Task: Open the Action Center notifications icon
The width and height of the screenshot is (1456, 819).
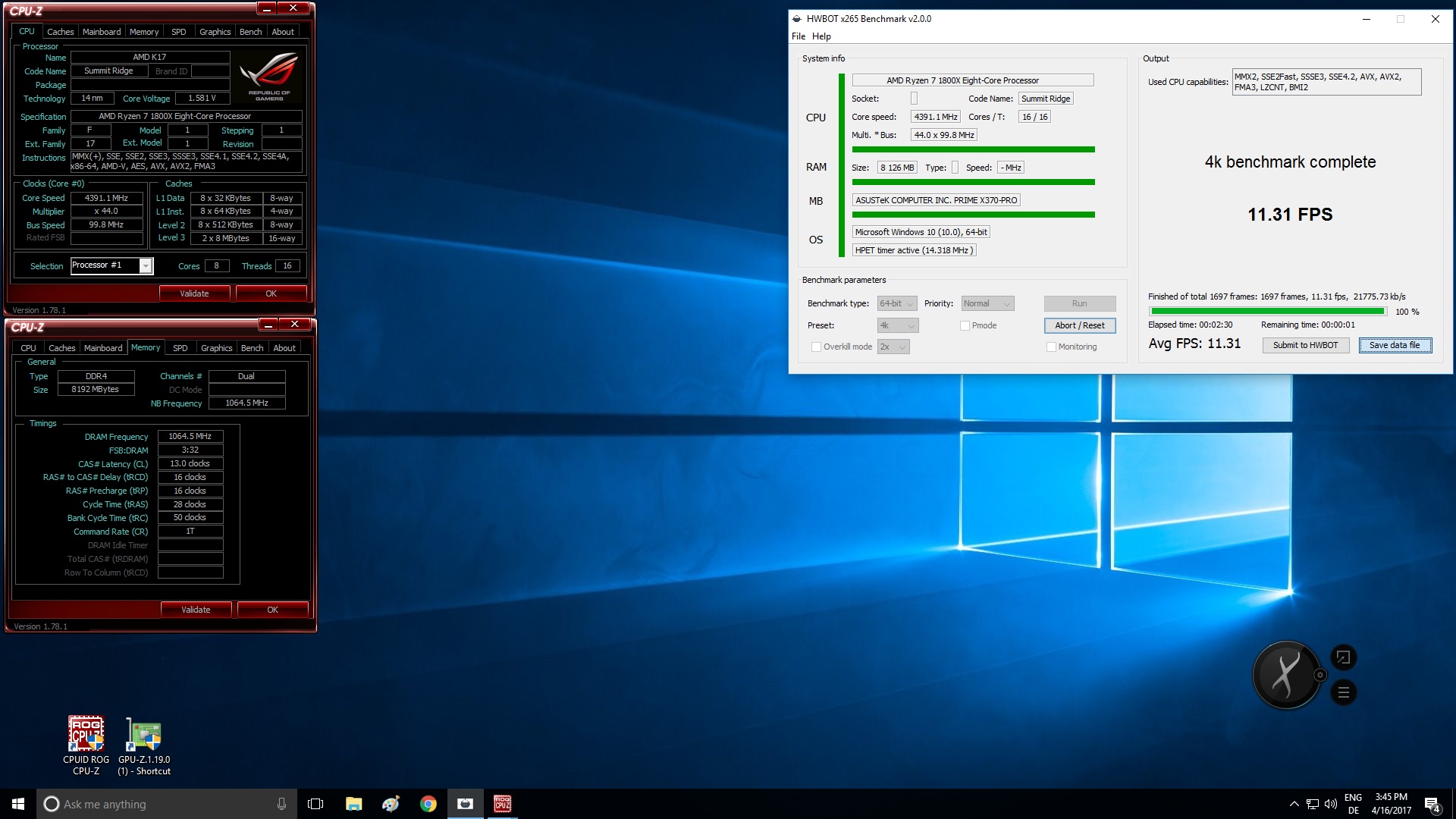Action: coord(1432,804)
